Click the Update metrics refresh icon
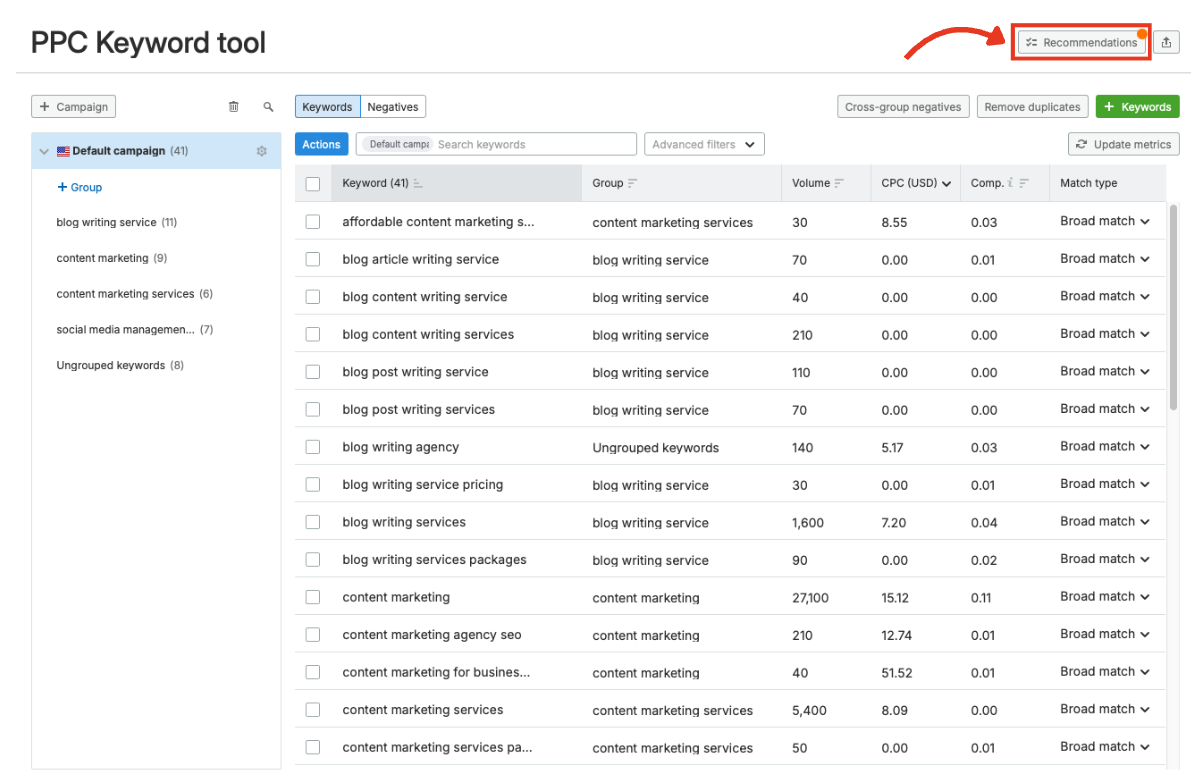The image size is (1191, 776). click(1082, 143)
